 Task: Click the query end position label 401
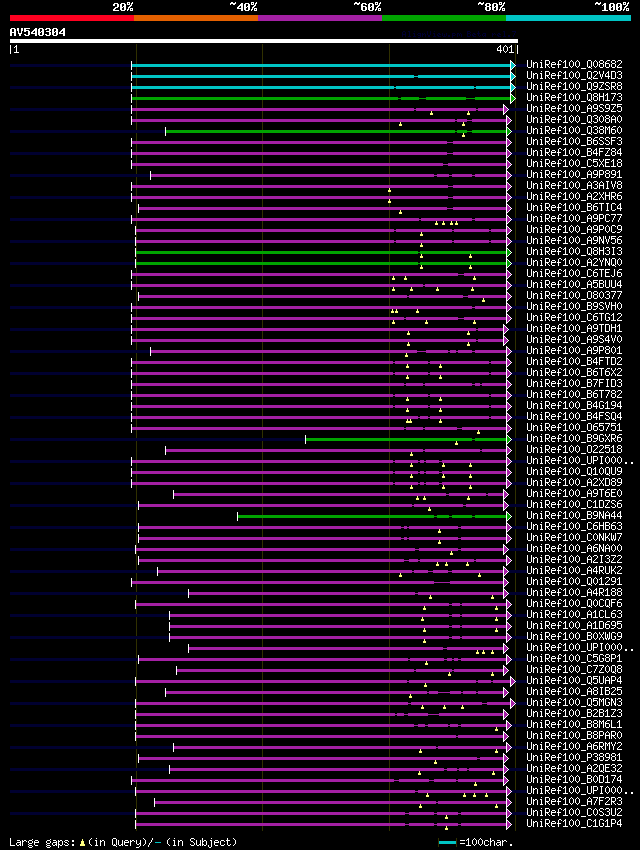pos(505,49)
